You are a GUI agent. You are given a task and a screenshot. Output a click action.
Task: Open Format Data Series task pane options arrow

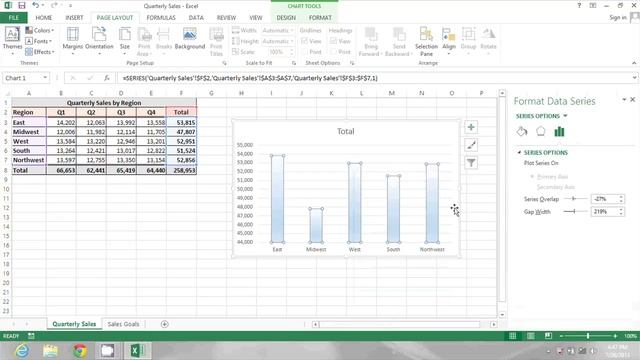624,100
